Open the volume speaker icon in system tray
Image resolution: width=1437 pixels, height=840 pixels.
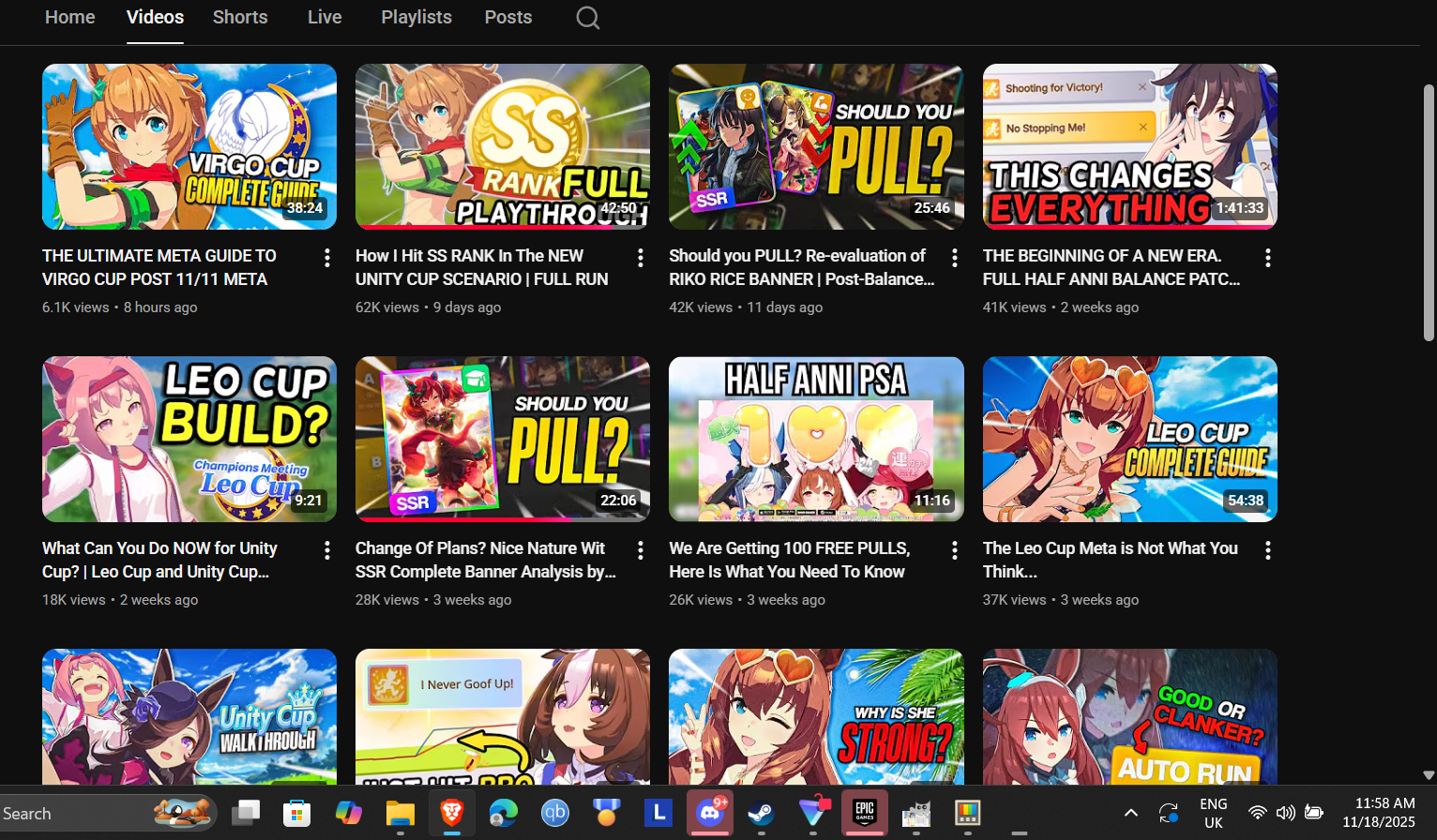(1285, 813)
